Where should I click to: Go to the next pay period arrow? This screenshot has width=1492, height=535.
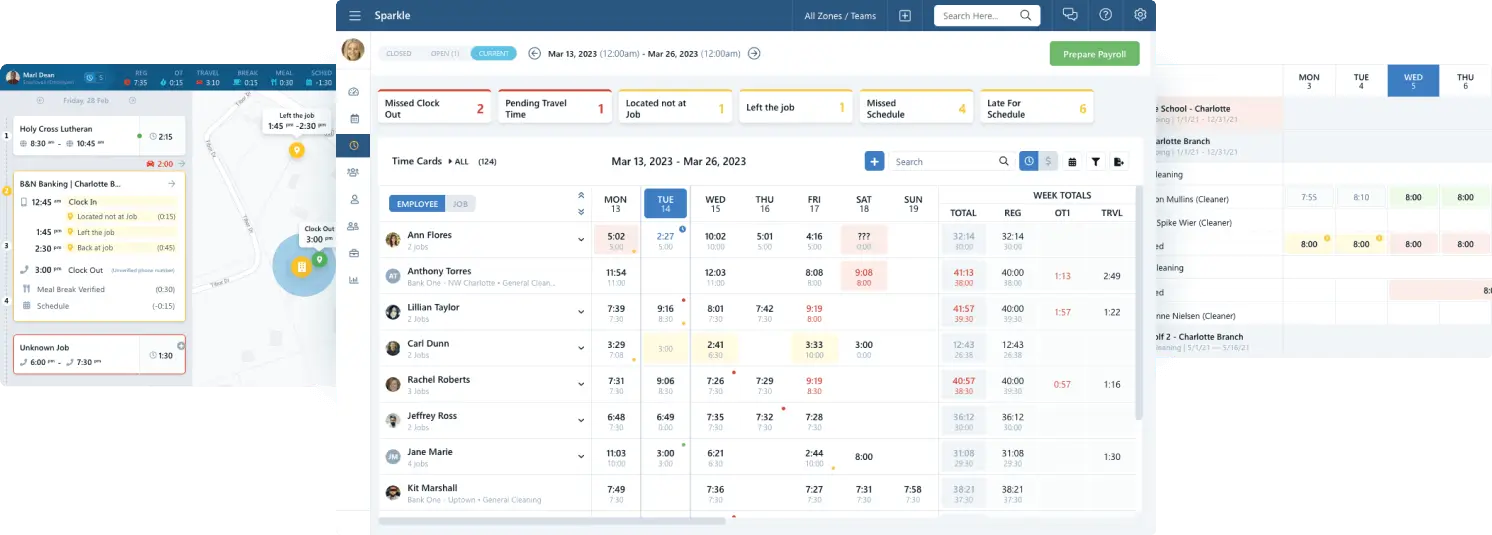pos(754,54)
